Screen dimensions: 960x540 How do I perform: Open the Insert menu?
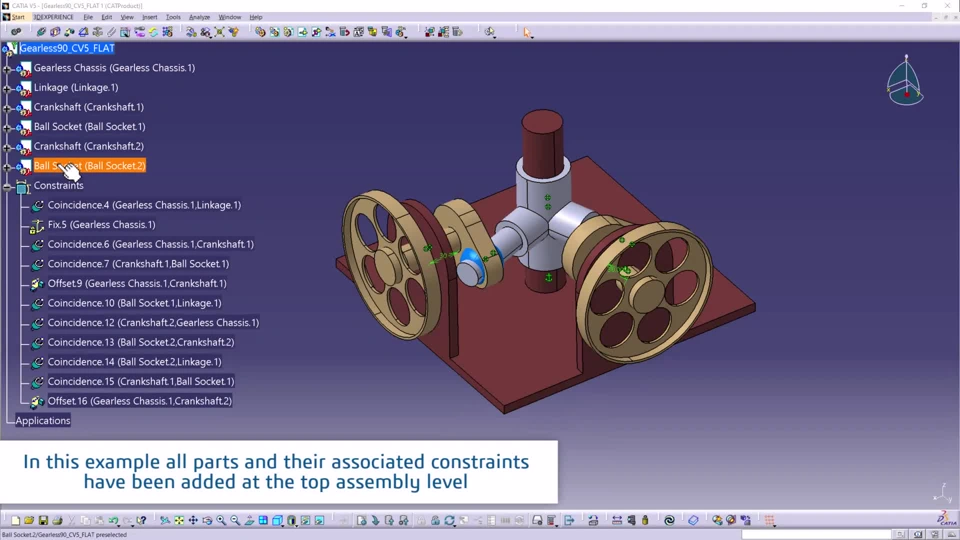click(149, 17)
